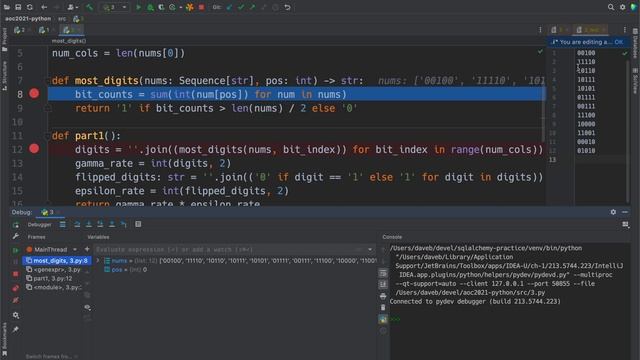
Task: Navigate back with the left arrow
Action: 44,7
